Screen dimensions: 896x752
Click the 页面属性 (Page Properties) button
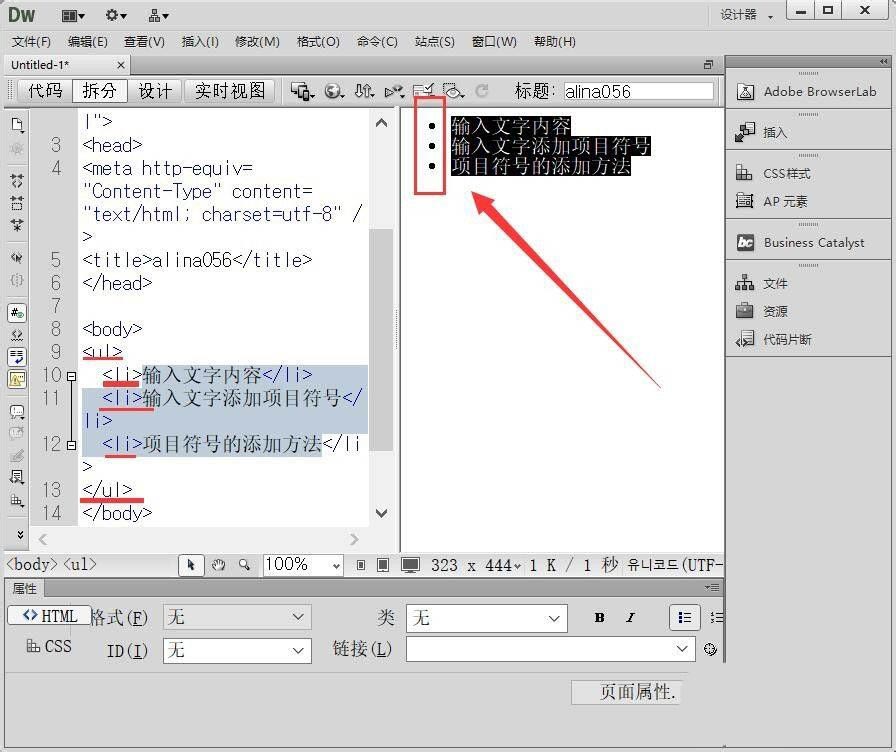click(625, 692)
